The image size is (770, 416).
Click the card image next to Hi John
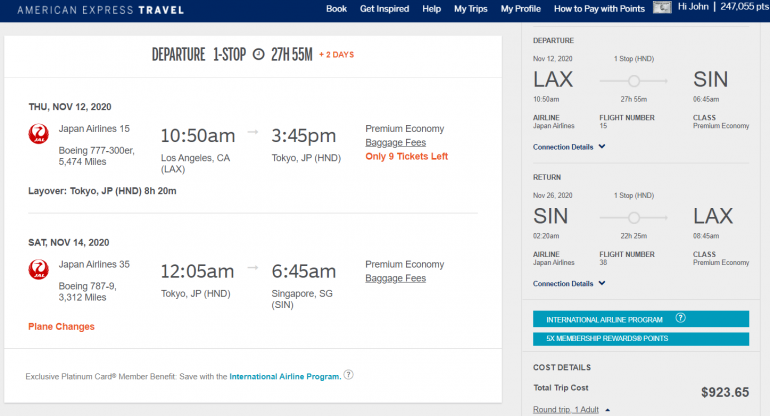[x=662, y=8]
